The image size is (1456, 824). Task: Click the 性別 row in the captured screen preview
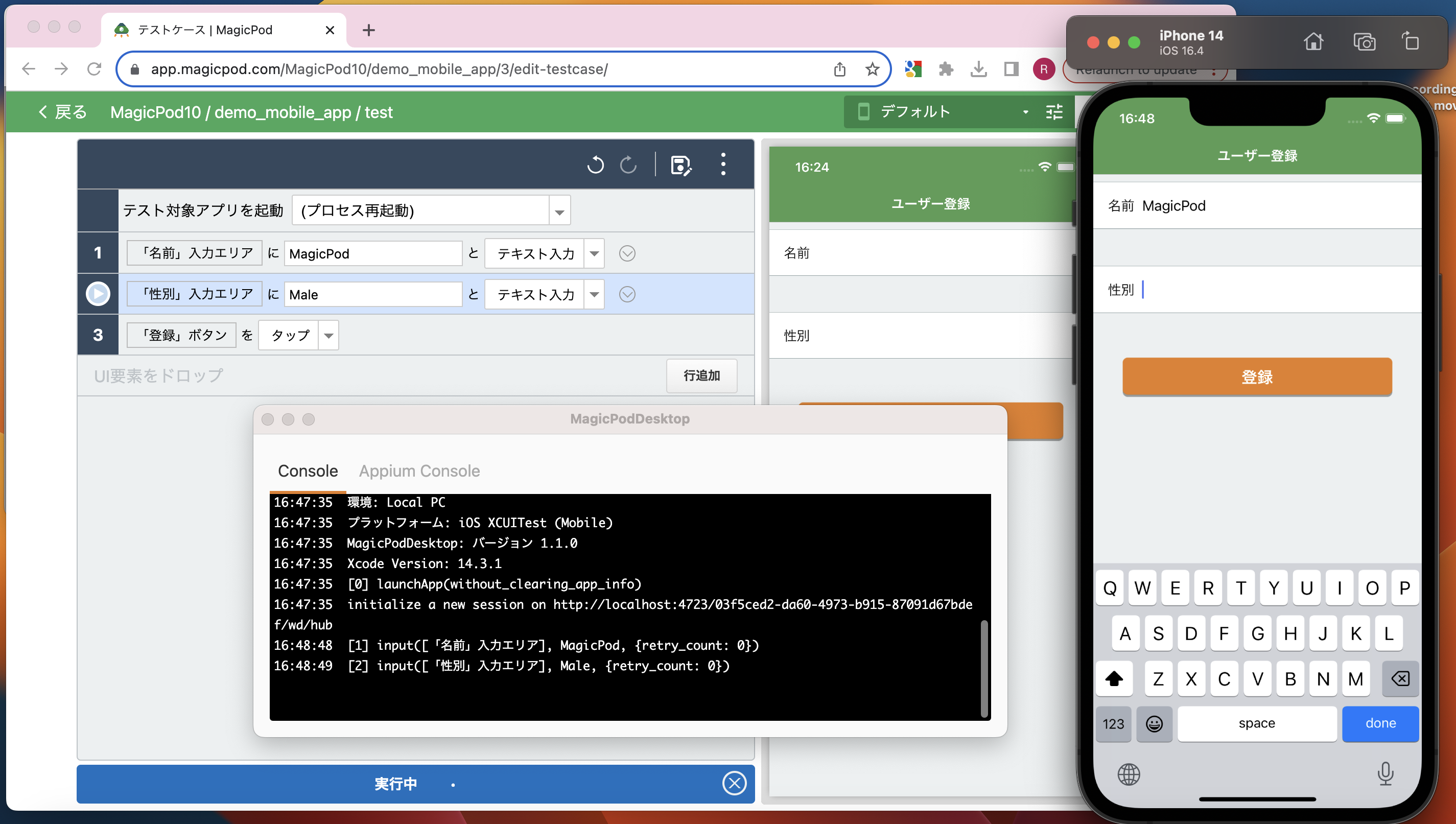point(922,336)
